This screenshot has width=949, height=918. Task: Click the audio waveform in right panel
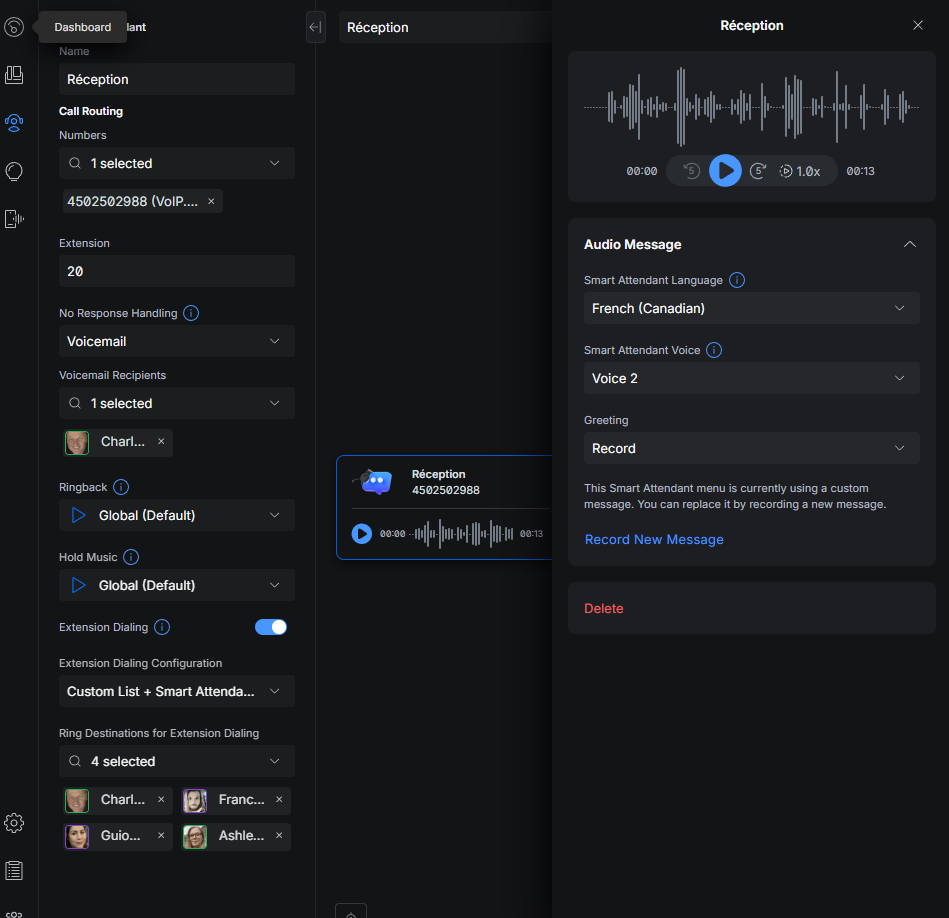751,106
